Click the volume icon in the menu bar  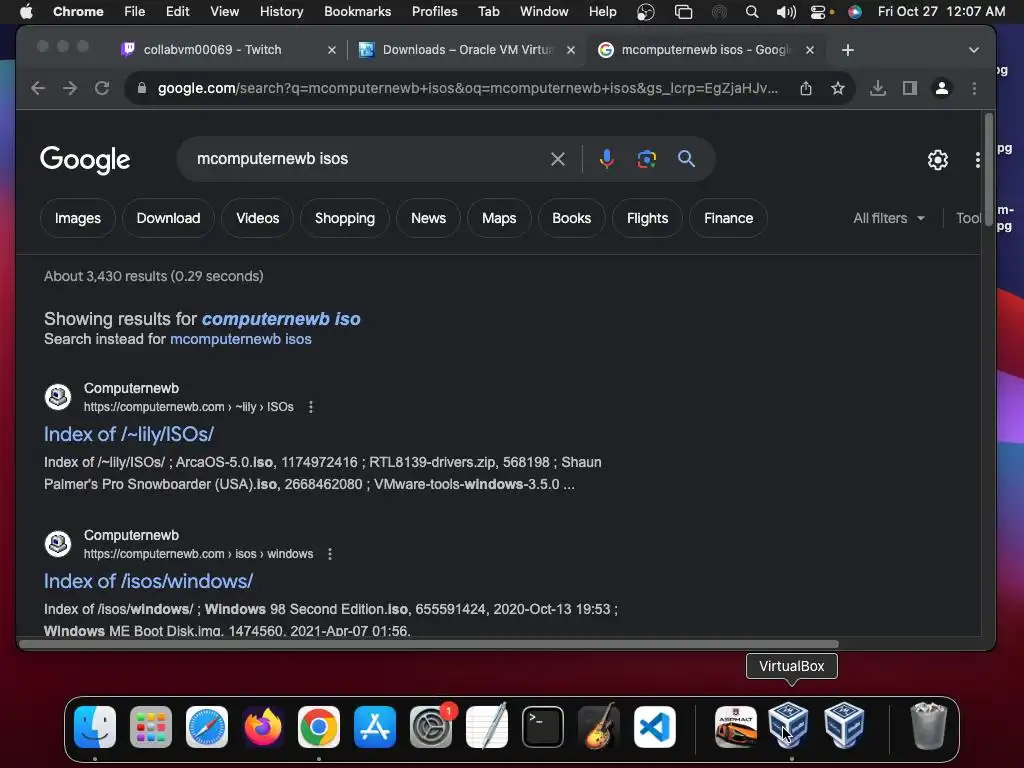click(x=786, y=12)
